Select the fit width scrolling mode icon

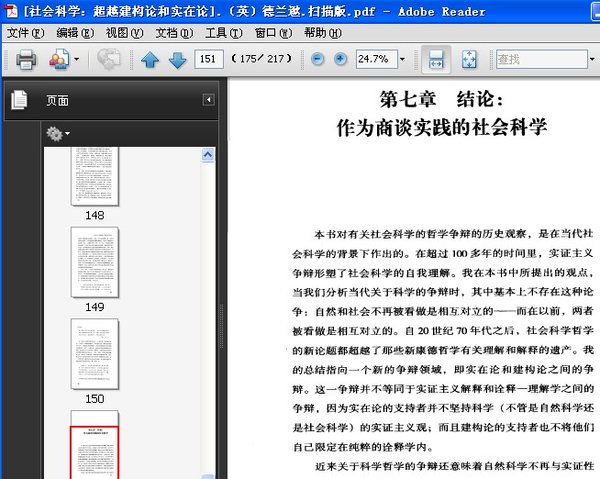click(435, 60)
